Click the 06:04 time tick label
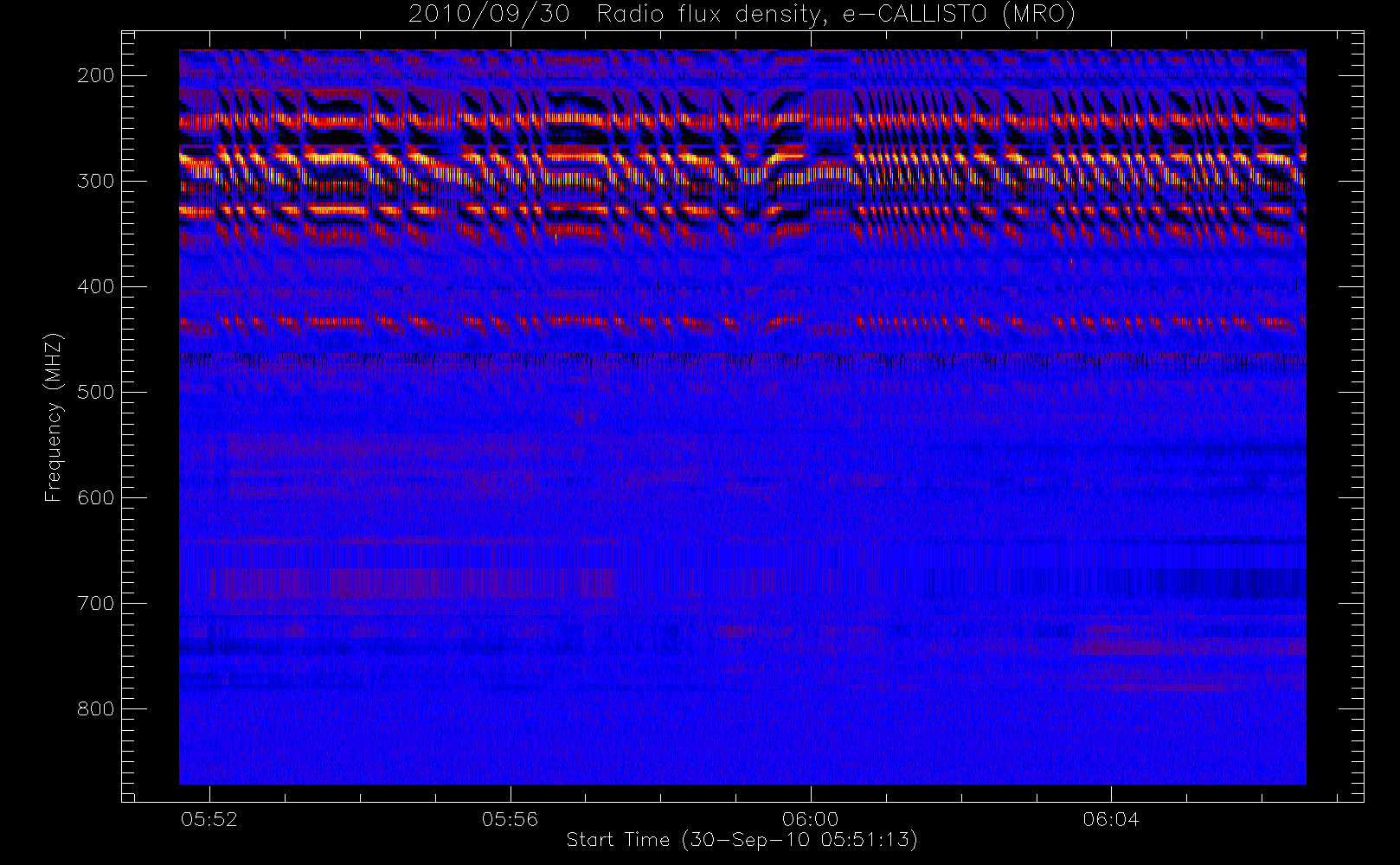 click(x=1111, y=819)
